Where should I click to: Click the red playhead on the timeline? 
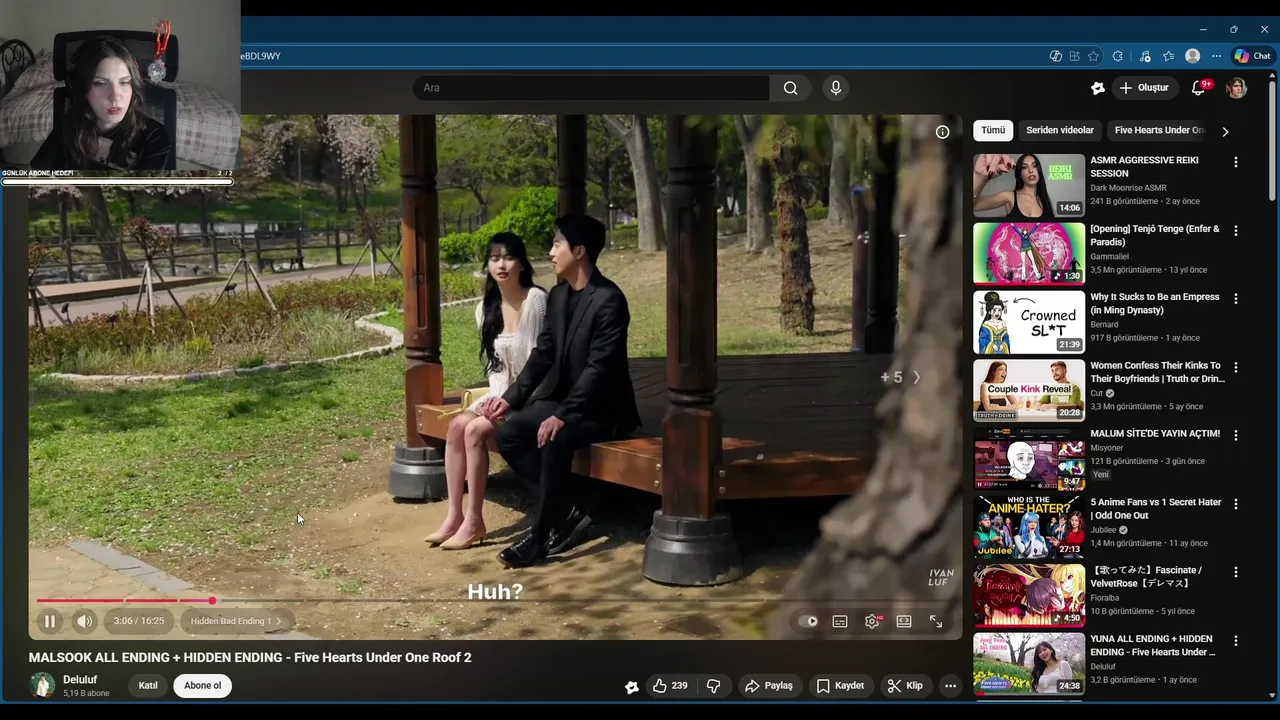pyautogui.click(x=212, y=600)
